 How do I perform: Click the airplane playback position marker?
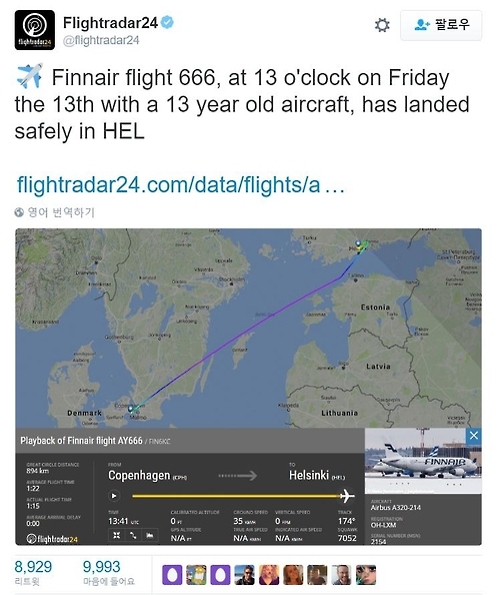347,496
